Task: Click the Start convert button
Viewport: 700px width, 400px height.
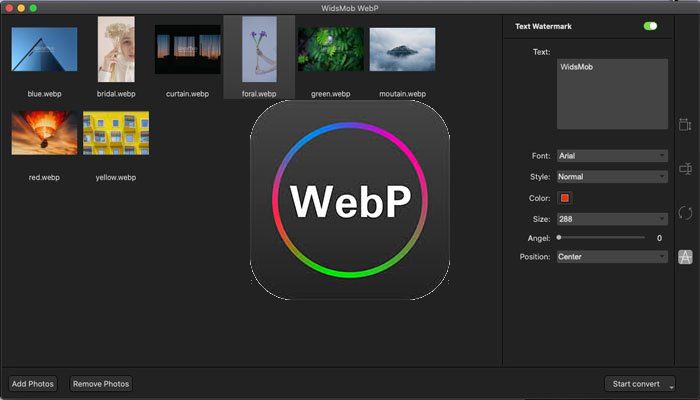Action: (x=636, y=384)
